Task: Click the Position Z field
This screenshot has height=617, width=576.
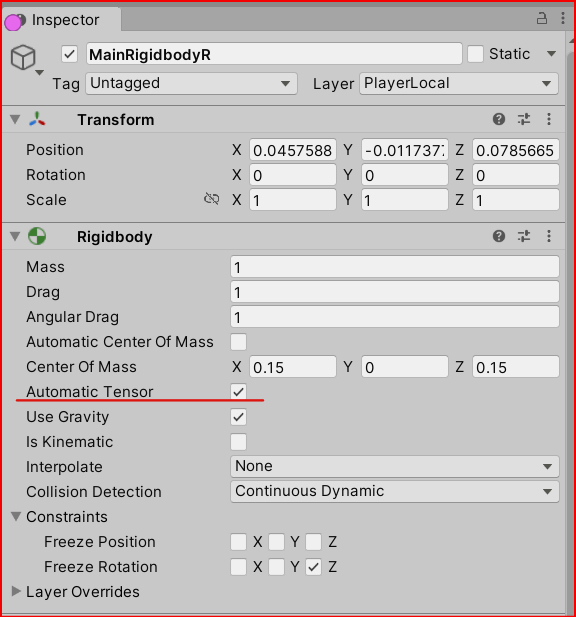Action: click(516, 150)
